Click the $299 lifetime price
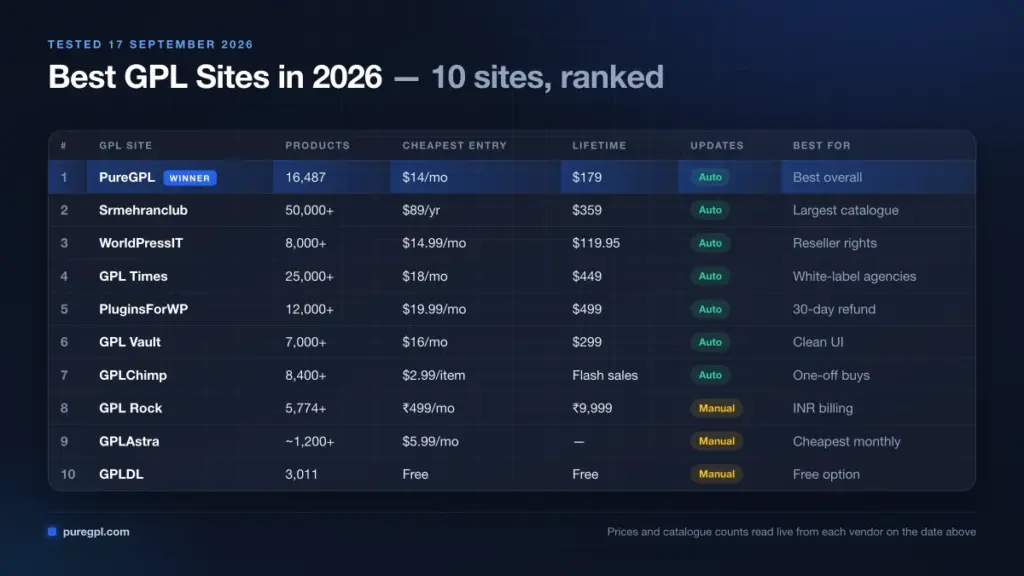The height and width of the screenshot is (576, 1024). click(x=587, y=342)
